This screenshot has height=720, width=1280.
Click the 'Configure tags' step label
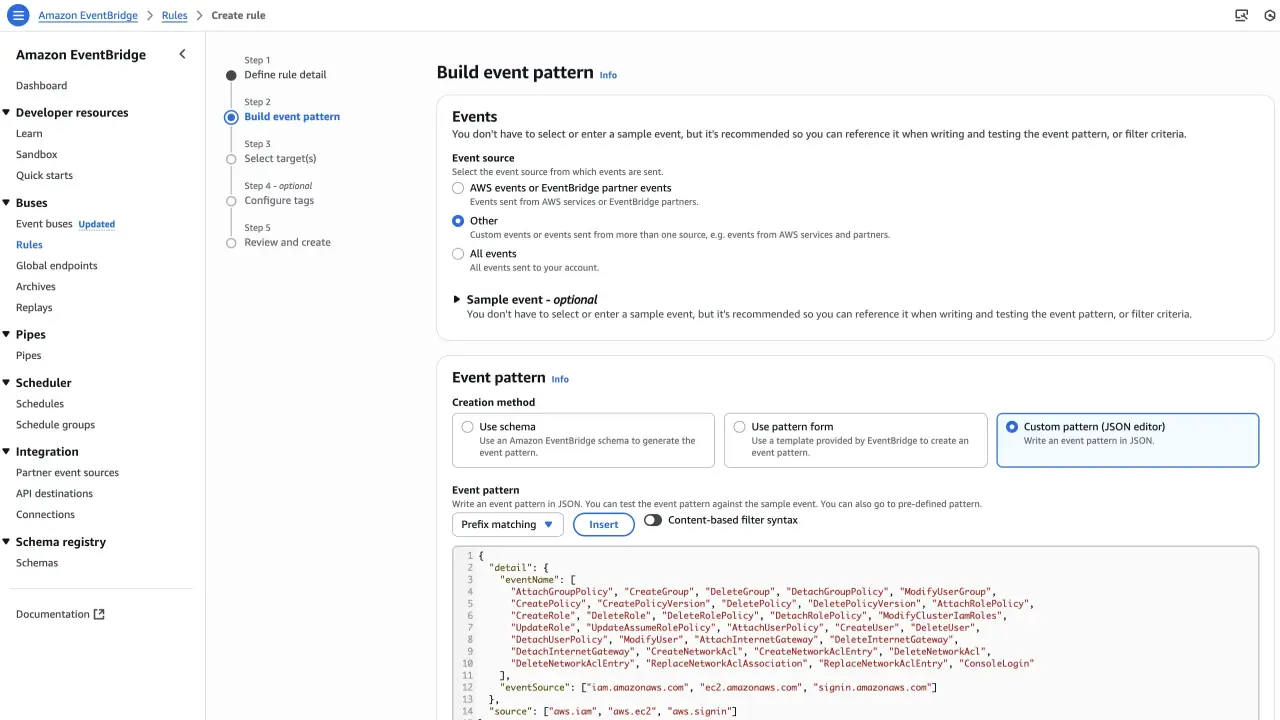279,201
